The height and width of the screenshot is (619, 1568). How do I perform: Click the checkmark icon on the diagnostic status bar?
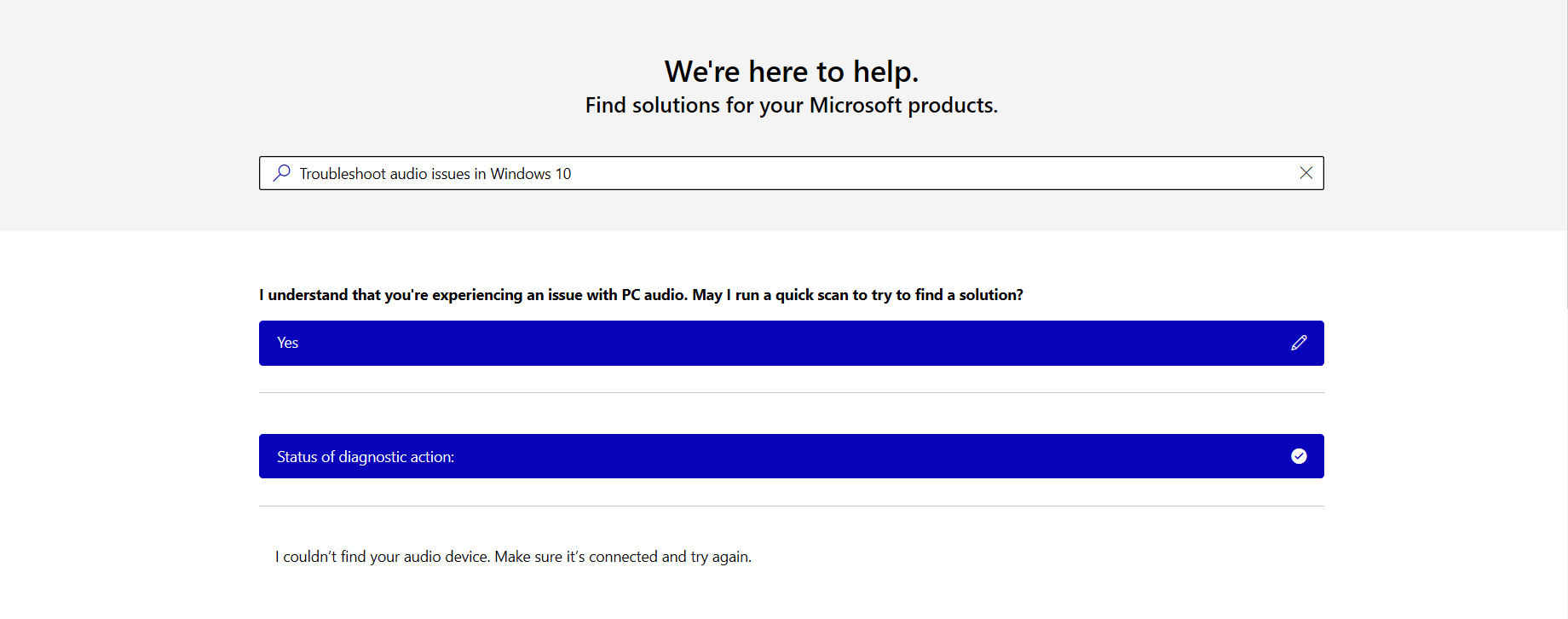point(1299,456)
